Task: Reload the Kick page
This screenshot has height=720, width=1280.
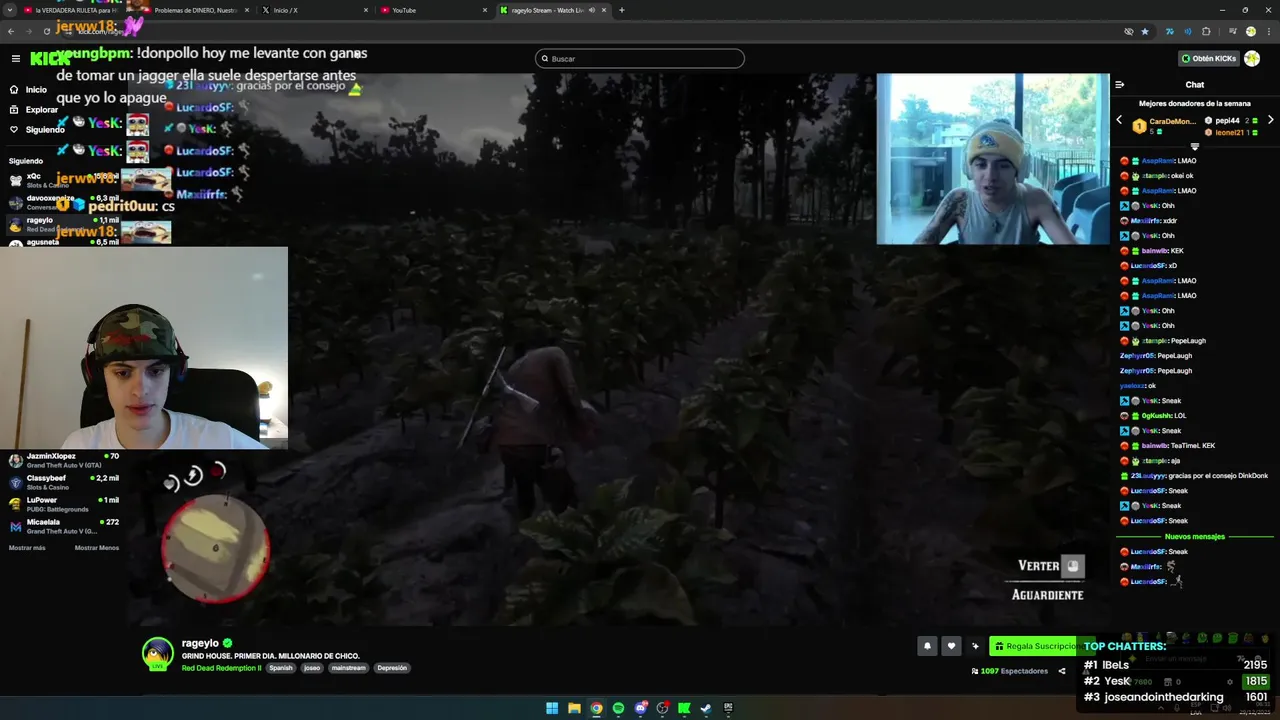Action: click(47, 32)
